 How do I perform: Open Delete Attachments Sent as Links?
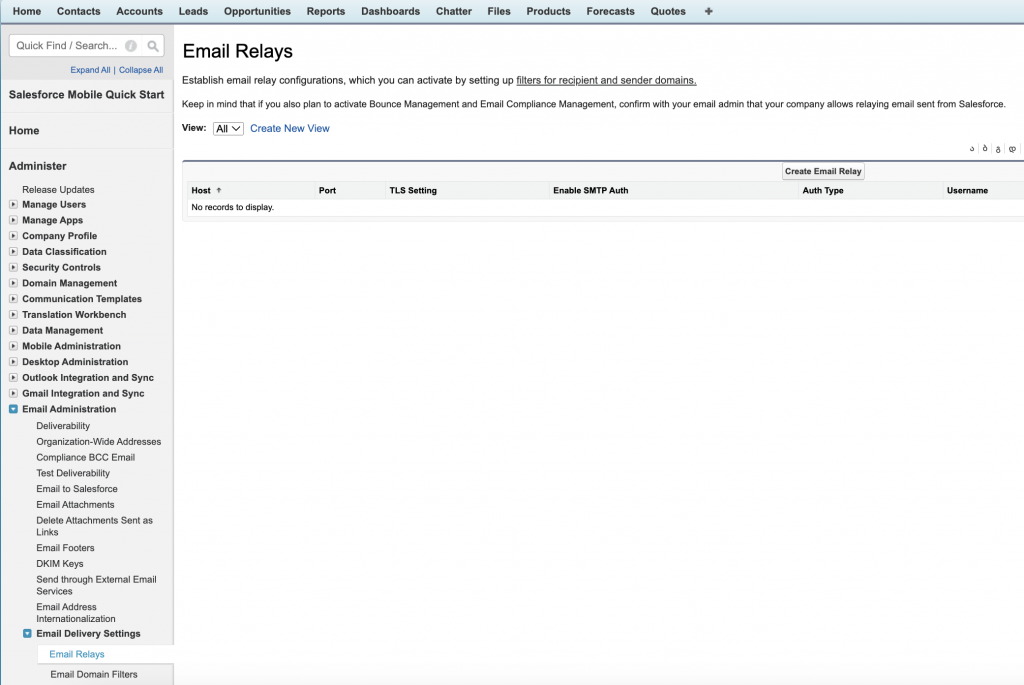click(x=95, y=526)
